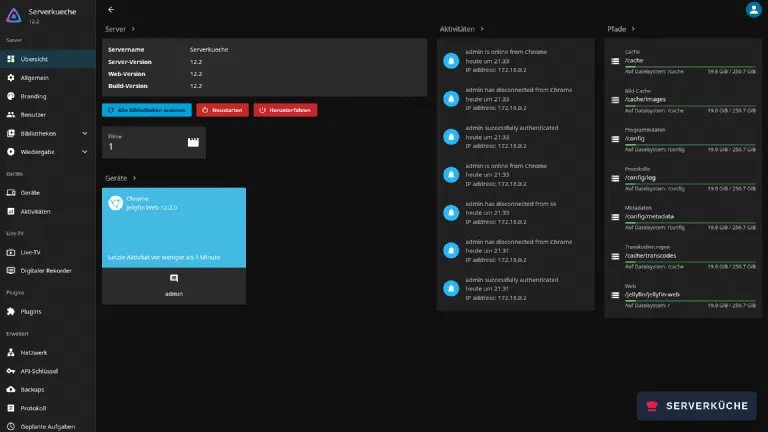
Task: Click the /config/log storage usage bar
Action: [x=690, y=184]
